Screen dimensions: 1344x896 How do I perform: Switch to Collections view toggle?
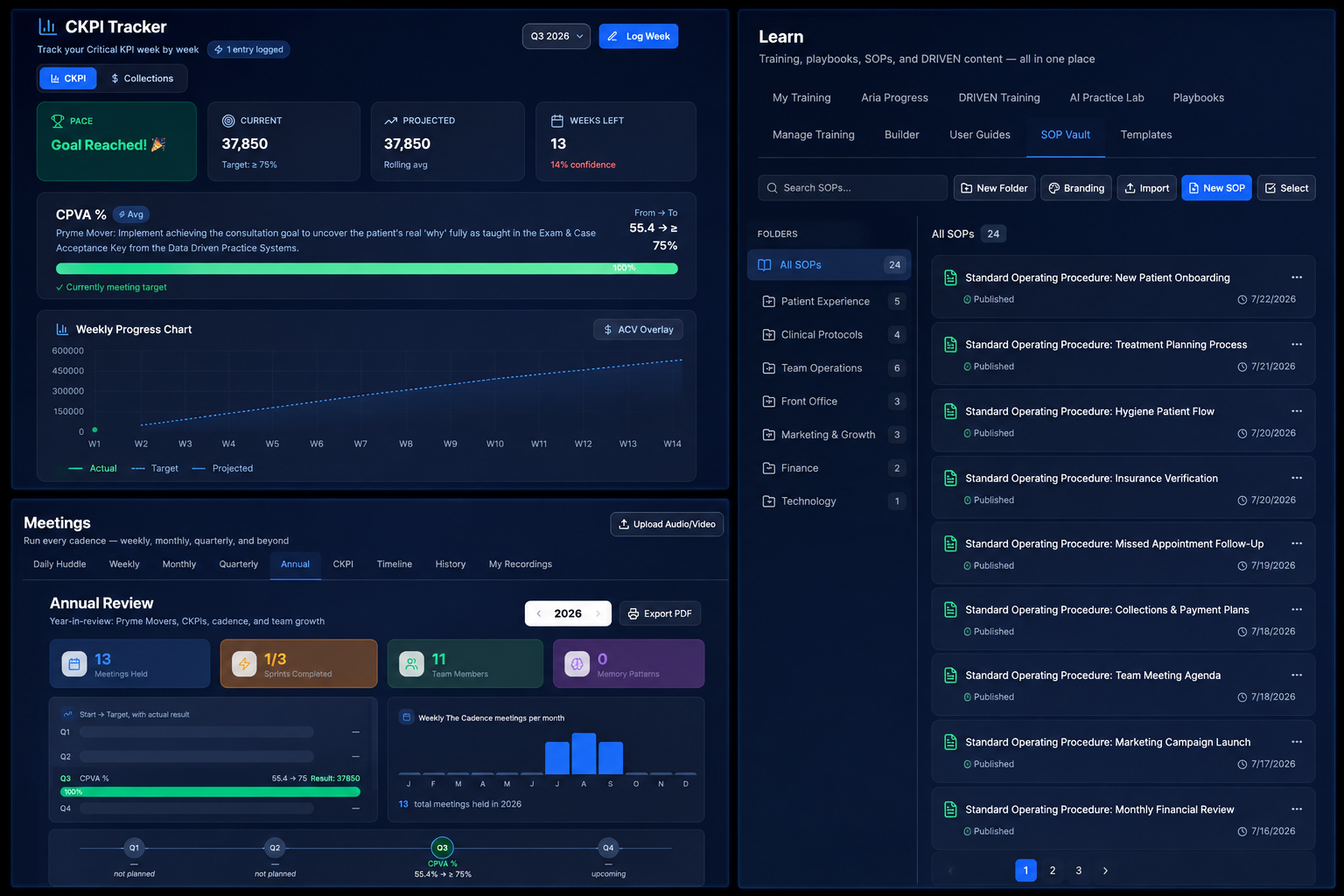142,79
